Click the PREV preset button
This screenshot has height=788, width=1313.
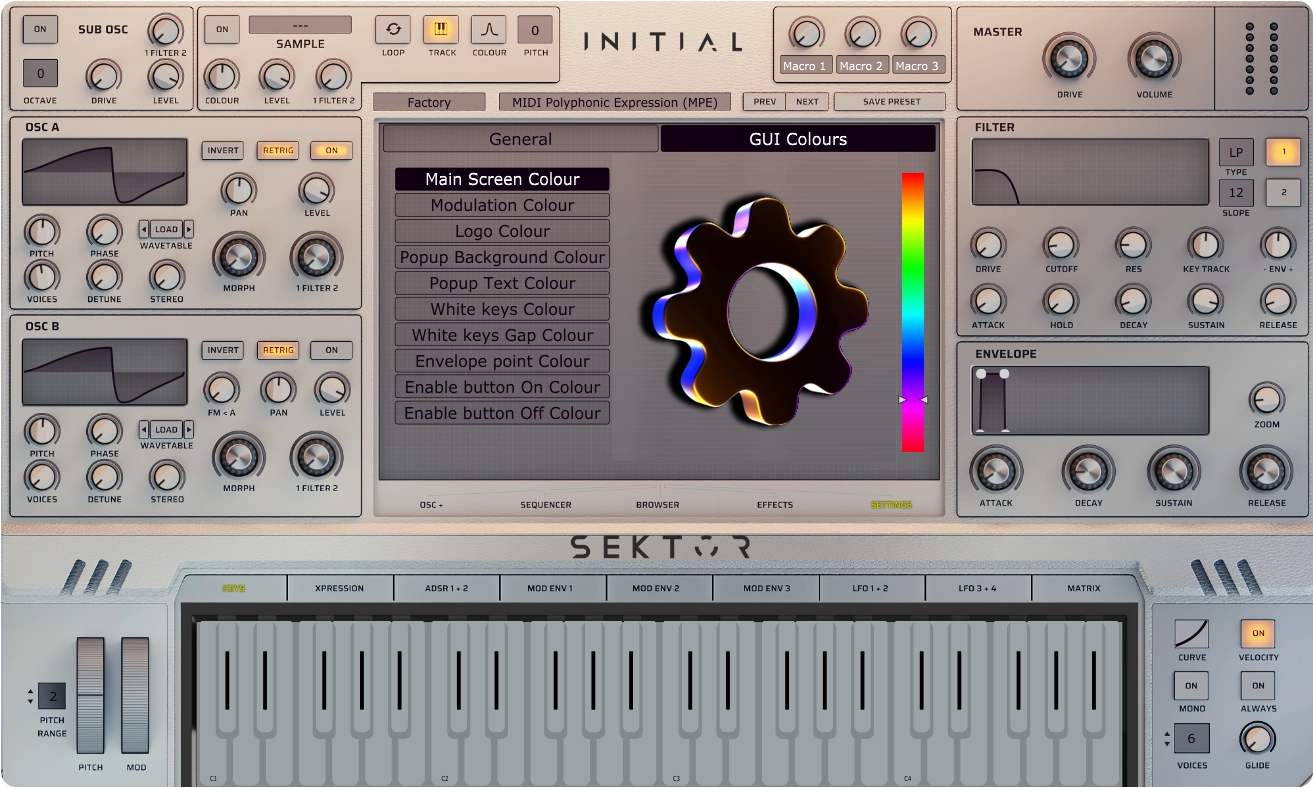pos(764,102)
